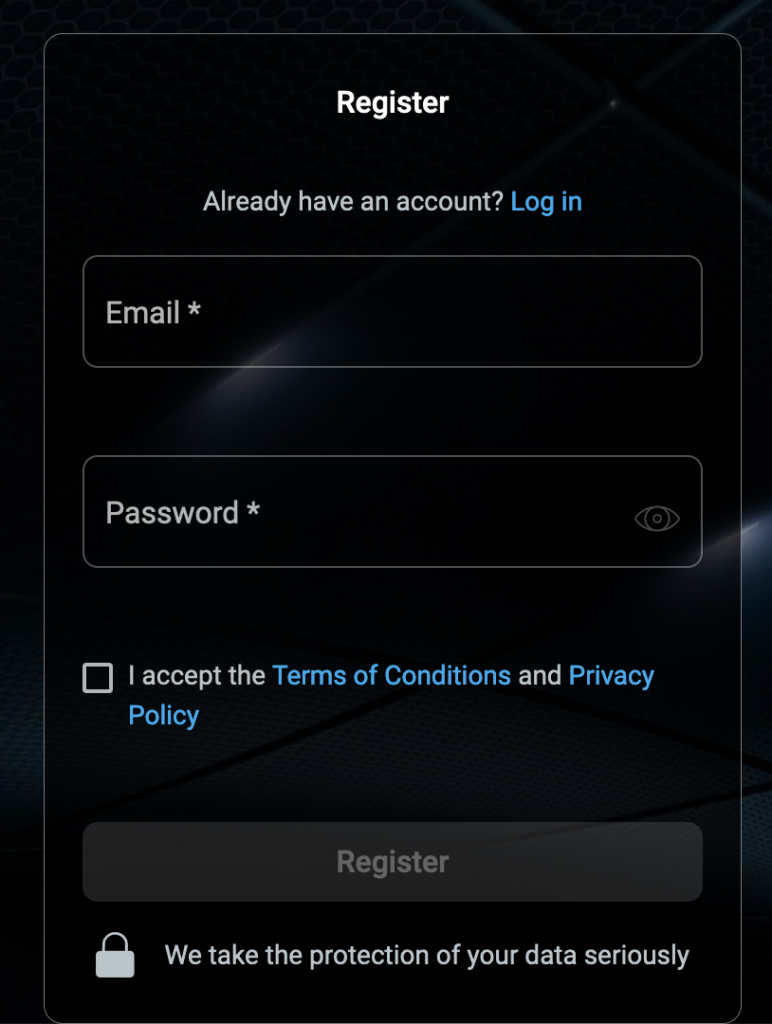Toggle the password visibility eye icon off

657,517
